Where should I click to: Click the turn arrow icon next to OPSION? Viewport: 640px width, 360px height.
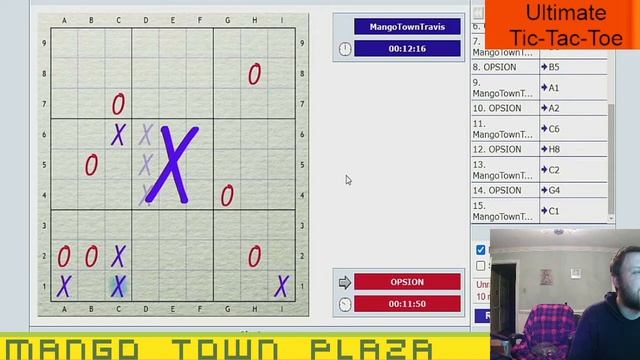pyautogui.click(x=345, y=282)
